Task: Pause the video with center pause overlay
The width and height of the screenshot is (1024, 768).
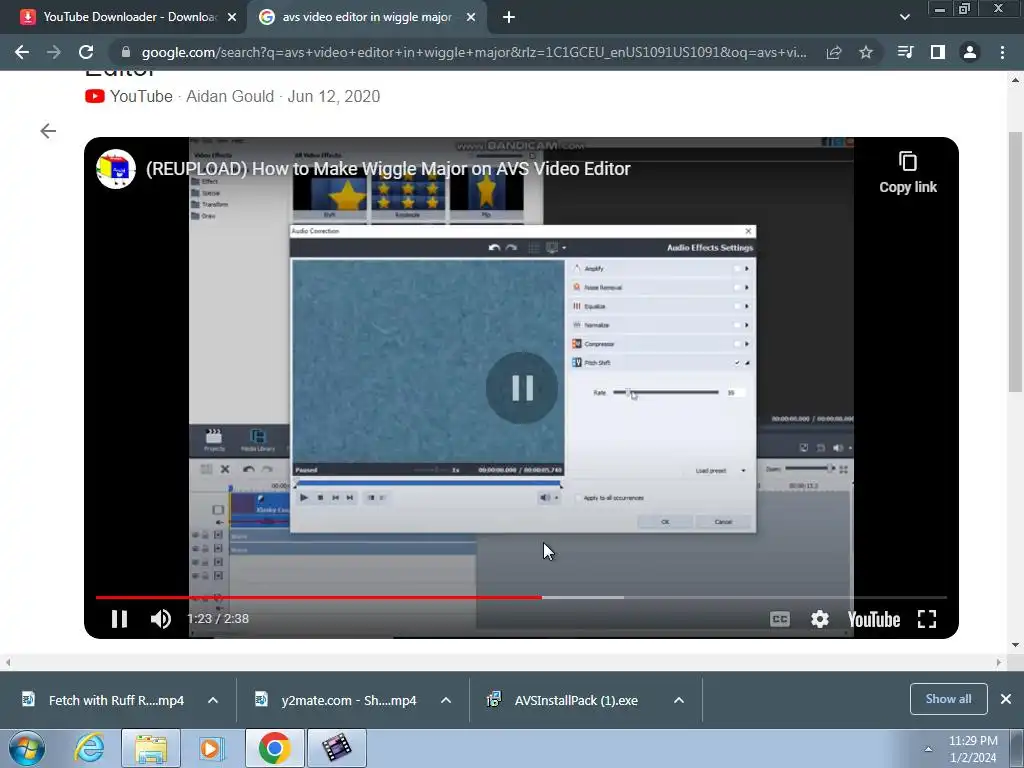Action: pyautogui.click(x=522, y=388)
